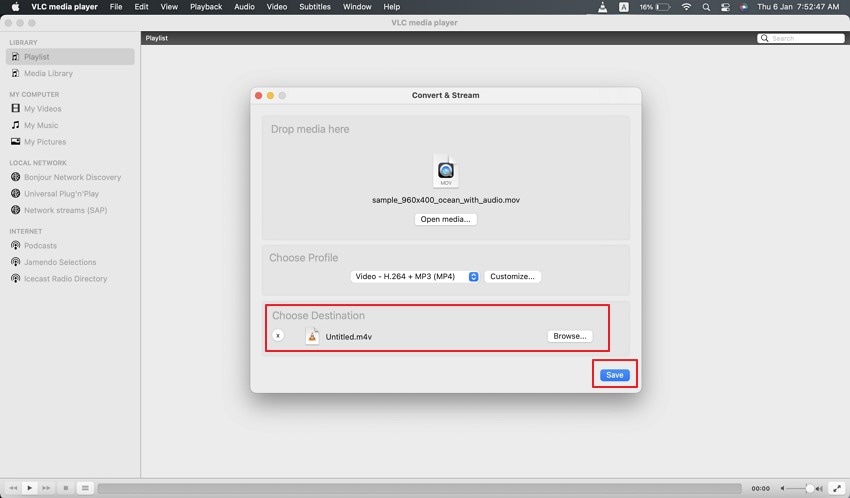
Task: Clear the destination with the x button
Action: (x=278, y=336)
